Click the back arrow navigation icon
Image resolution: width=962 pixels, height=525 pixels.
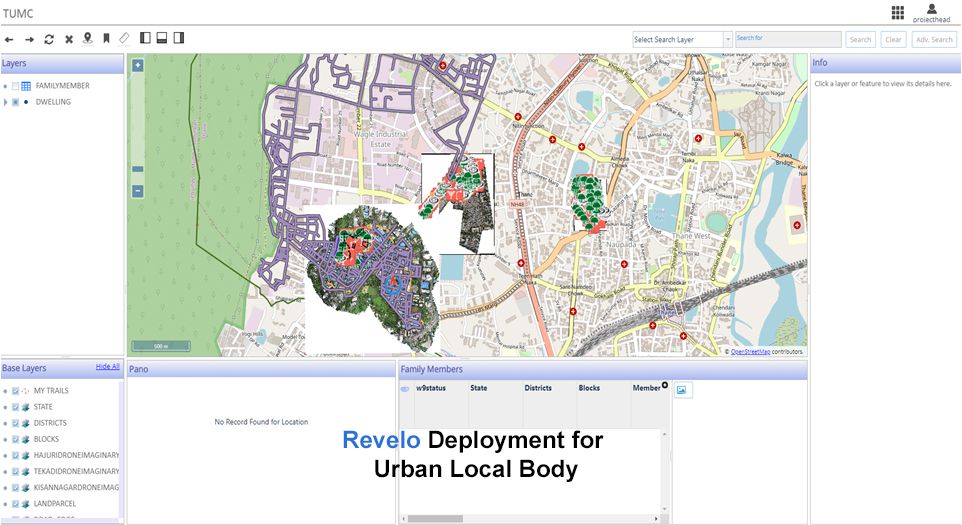[9, 39]
